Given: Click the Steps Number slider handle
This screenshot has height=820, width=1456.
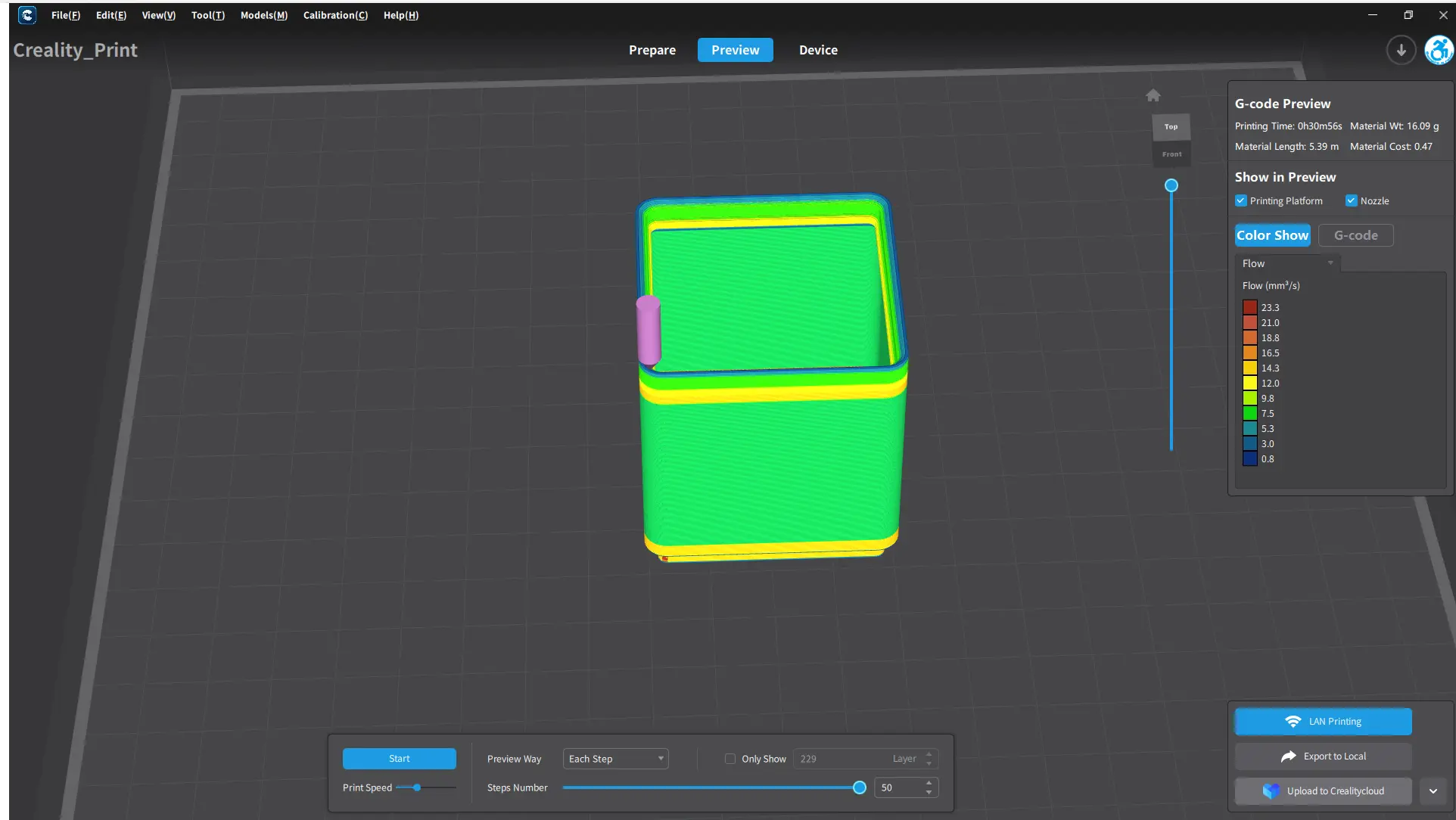Looking at the screenshot, I should (x=860, y=787).
